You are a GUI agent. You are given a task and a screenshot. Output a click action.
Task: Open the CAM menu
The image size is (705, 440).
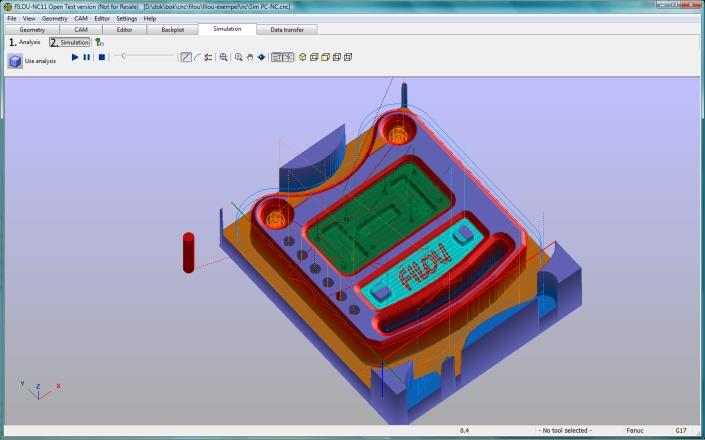point(81,19)
